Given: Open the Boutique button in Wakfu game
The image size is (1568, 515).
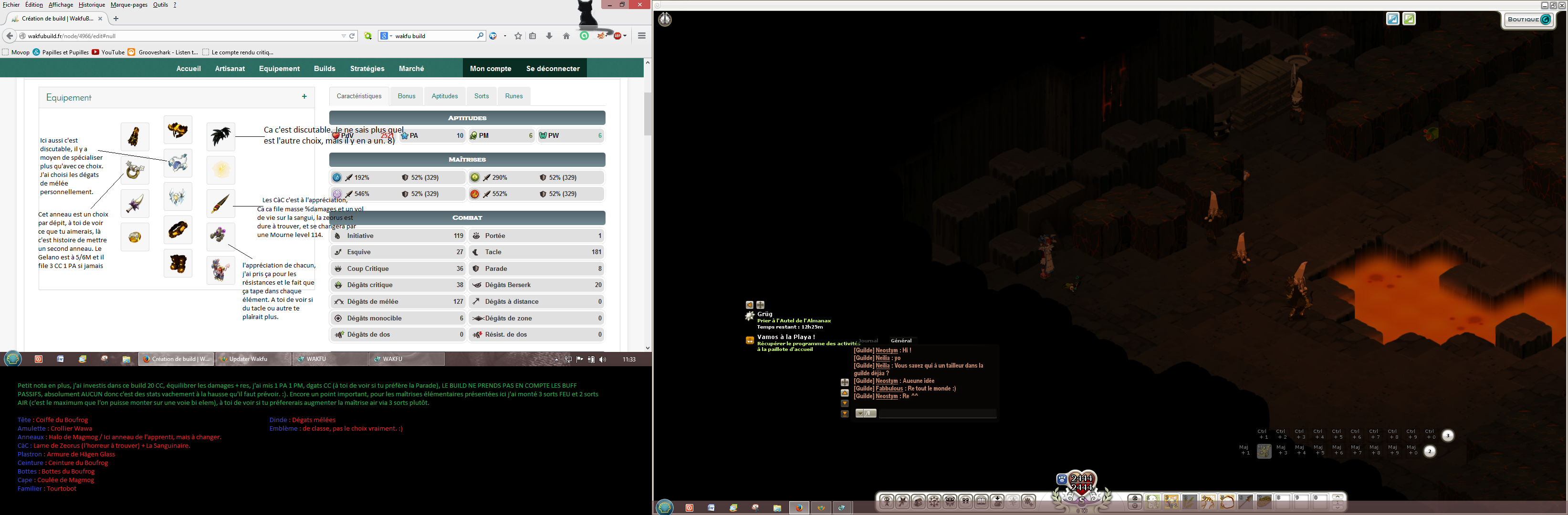Looking at the screenshot, I should 1528,20.
